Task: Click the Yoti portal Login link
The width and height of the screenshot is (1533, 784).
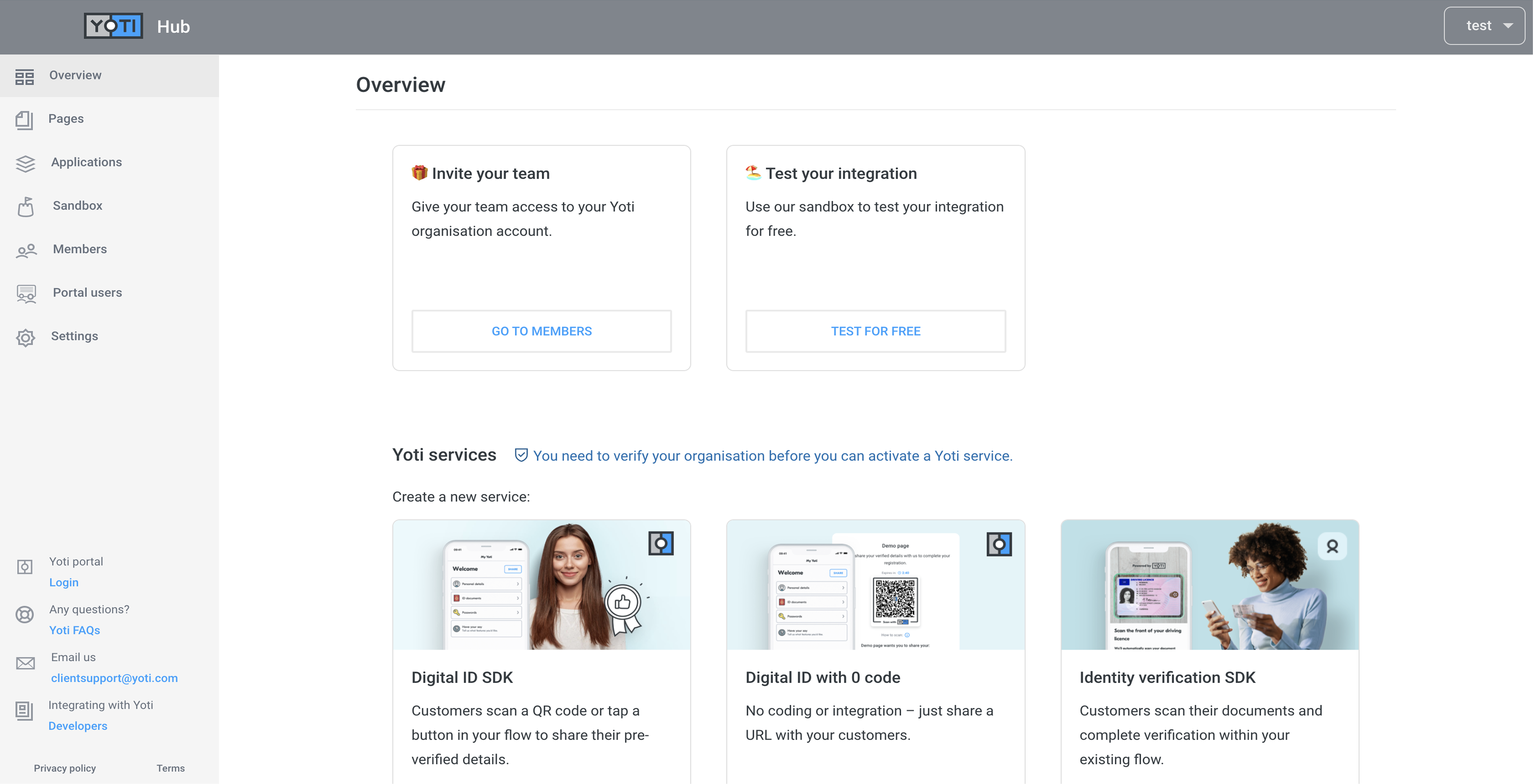Action: coord(64,582)
